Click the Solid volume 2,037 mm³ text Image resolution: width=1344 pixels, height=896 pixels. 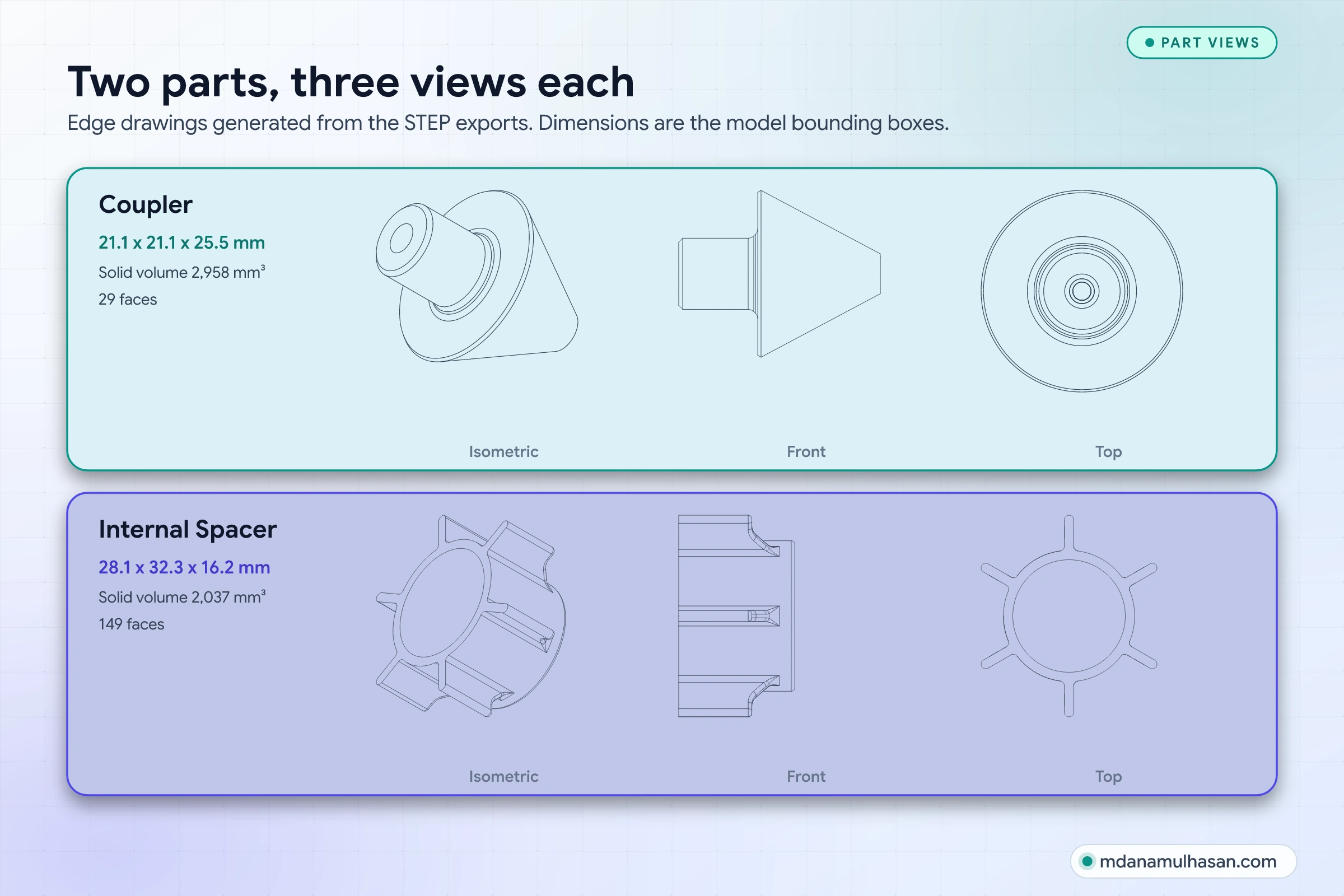[181, 596]
